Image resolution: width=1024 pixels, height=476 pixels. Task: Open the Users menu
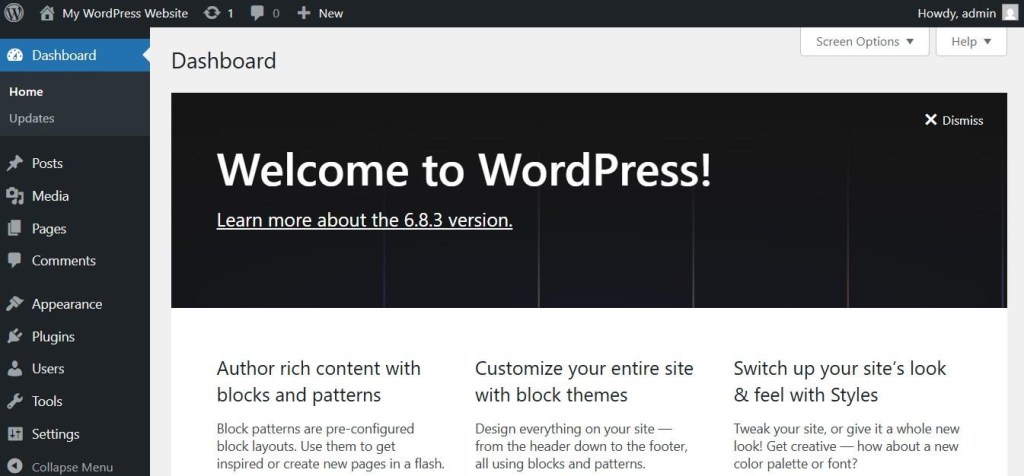click(x=48, y=369)
